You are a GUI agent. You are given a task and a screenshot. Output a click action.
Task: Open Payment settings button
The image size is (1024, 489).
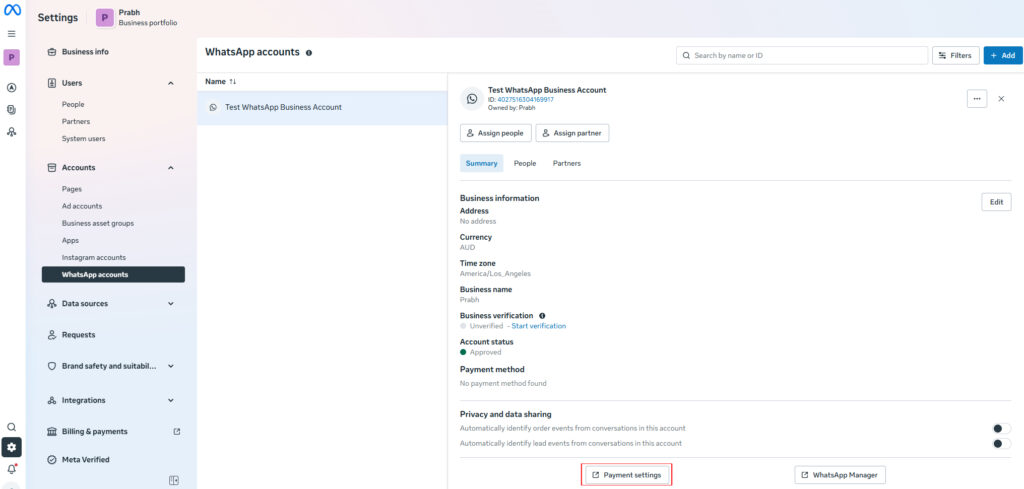tap(626, 475)
